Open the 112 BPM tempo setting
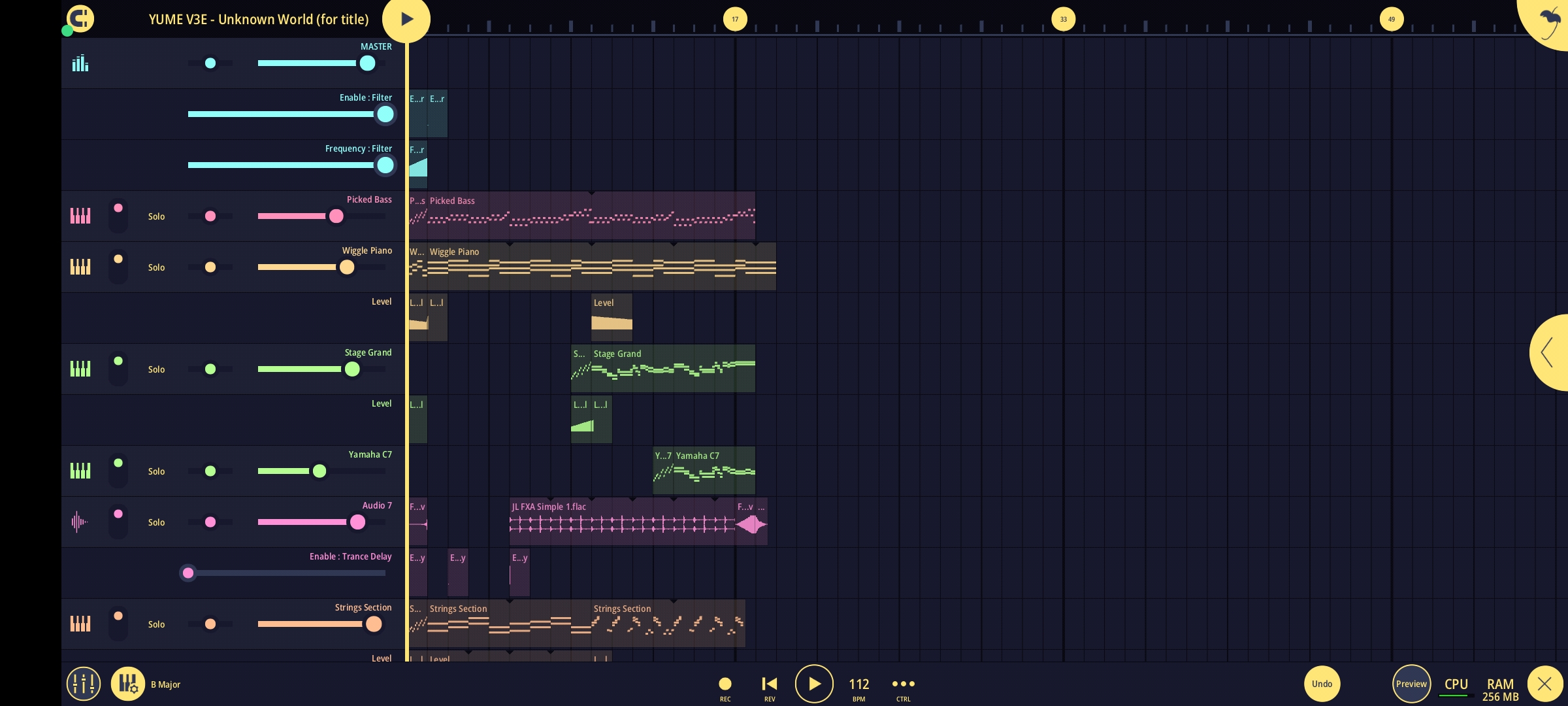This screenshot has height=706, width=1568. [859, 684]
